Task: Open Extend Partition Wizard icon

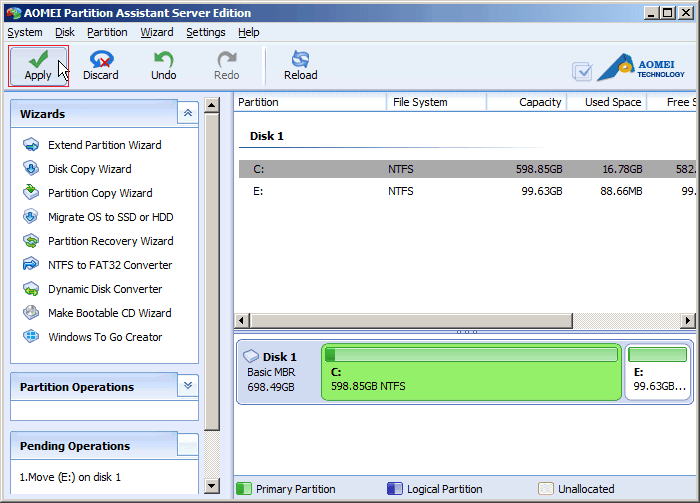Action: click(x=31, y=145)
